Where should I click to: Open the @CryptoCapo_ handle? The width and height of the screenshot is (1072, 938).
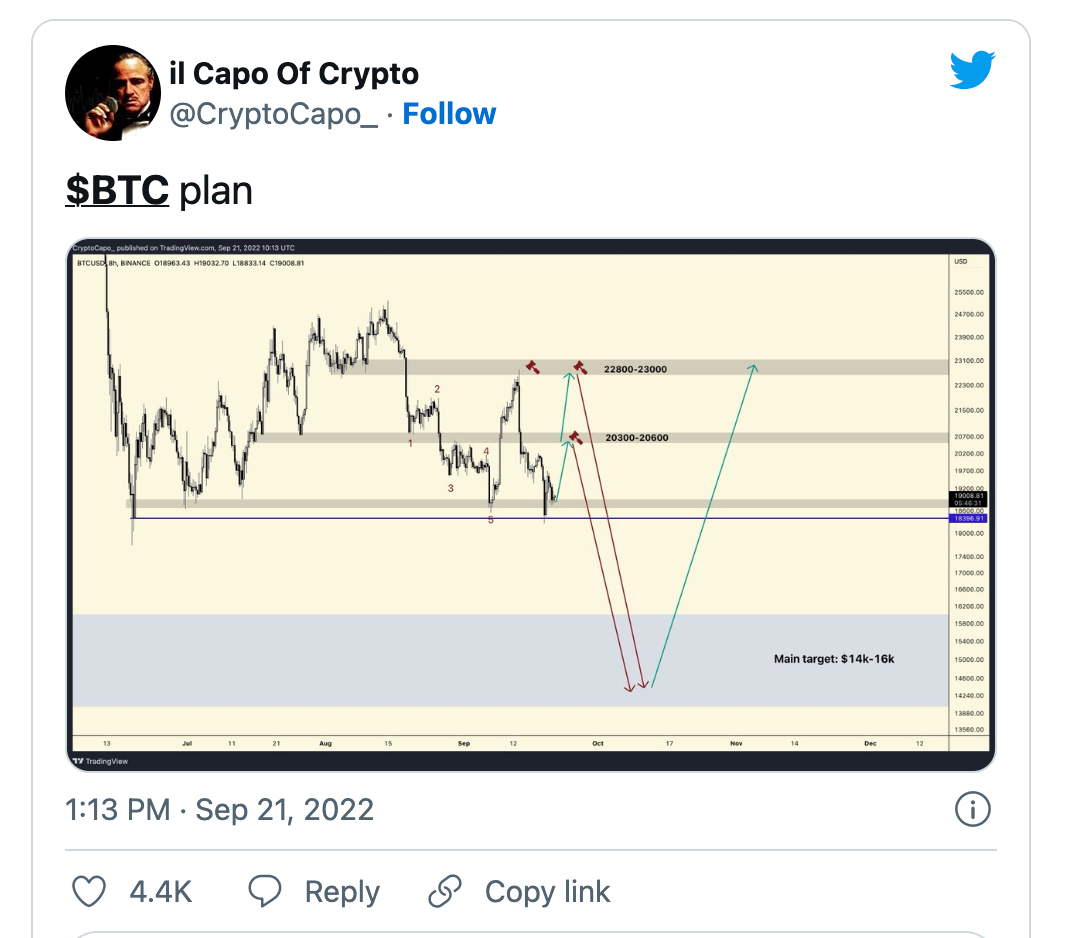pos(273,114)
